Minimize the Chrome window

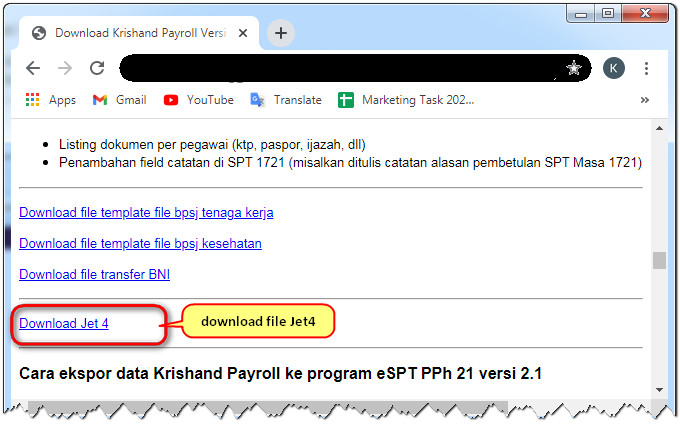click(x=581, y=13)
